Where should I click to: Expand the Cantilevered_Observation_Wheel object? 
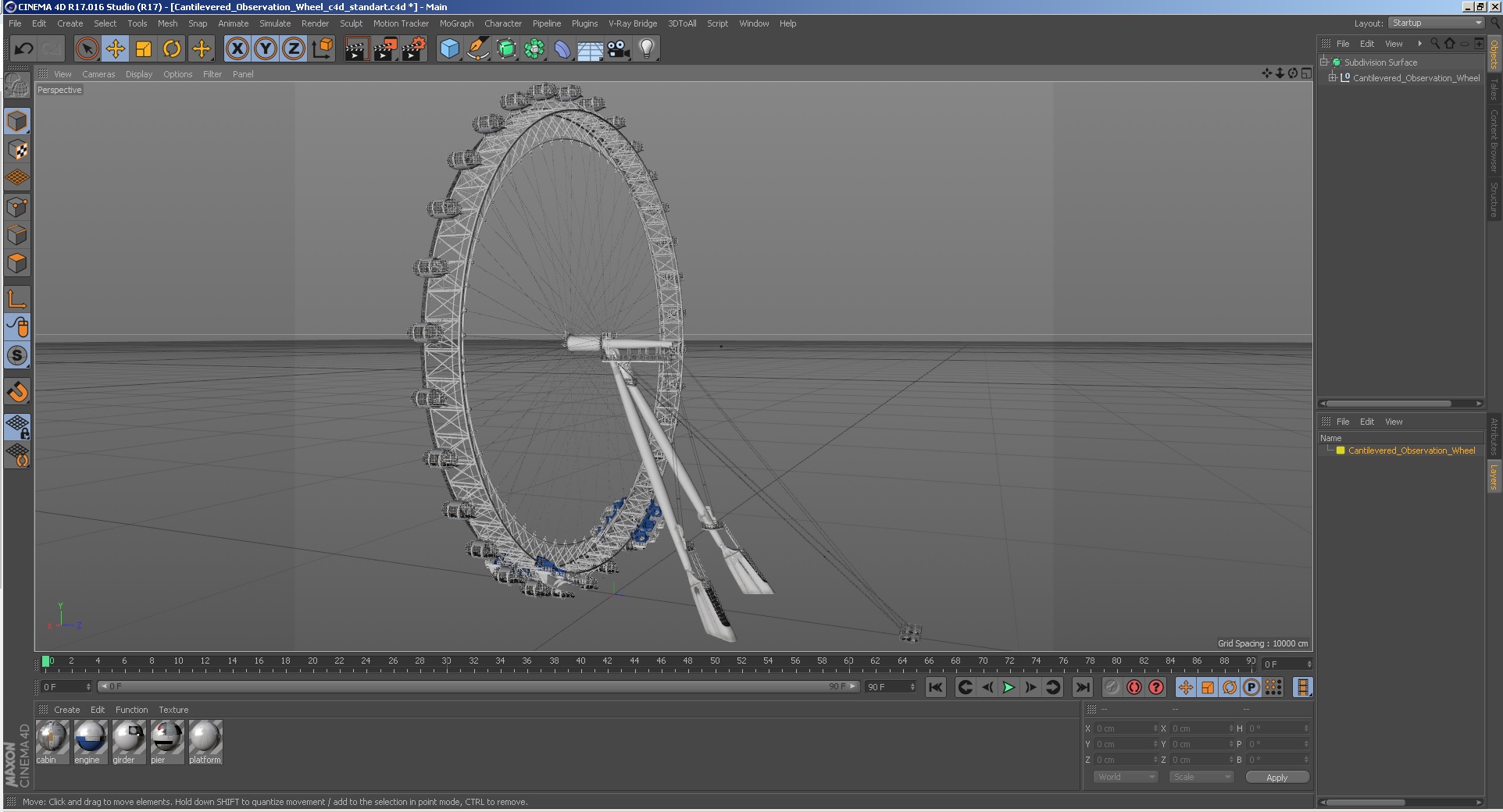click(1333, 77)
